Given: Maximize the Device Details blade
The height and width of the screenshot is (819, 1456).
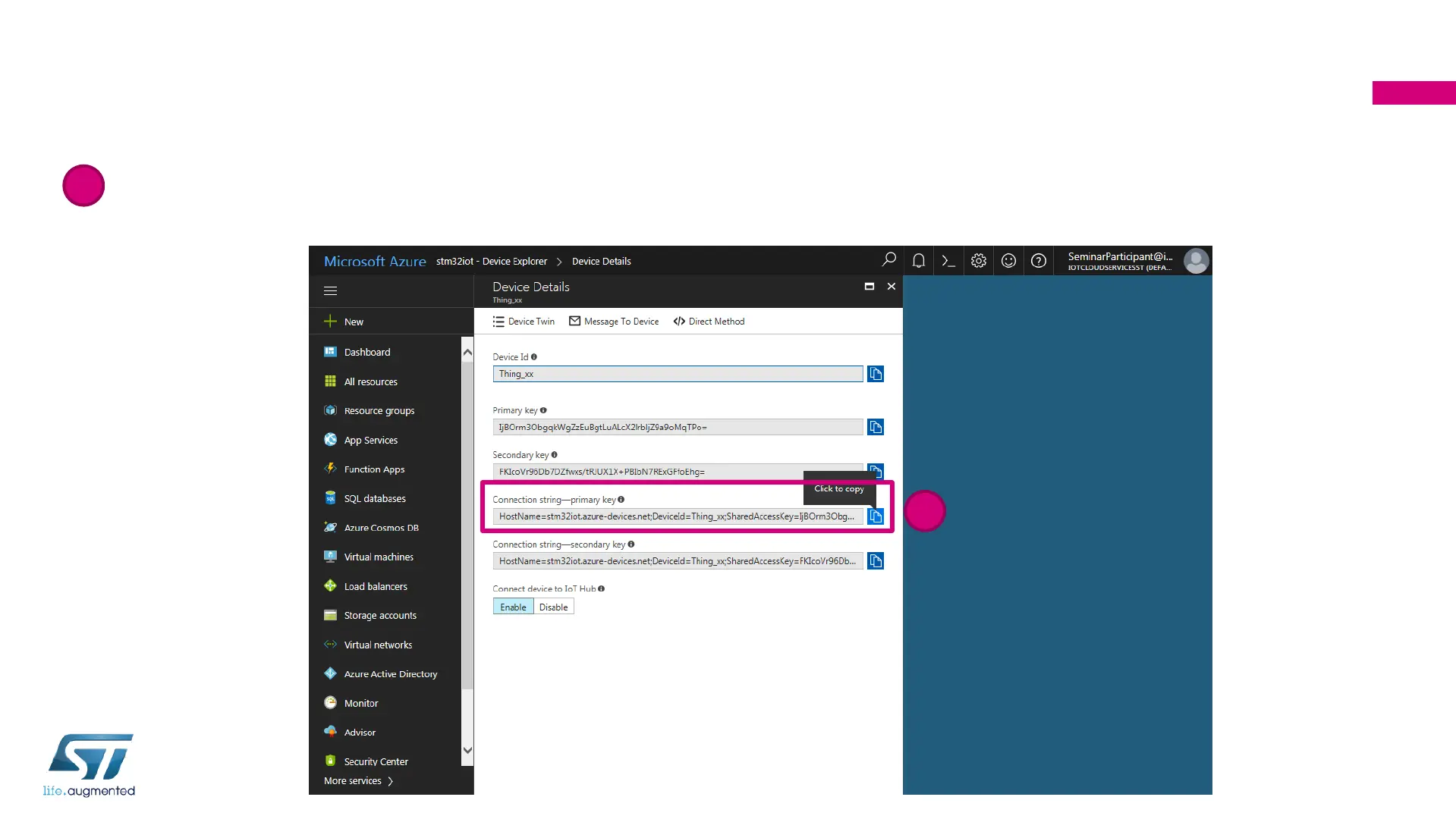Looking at the screenshot, I should pos(870,286).
